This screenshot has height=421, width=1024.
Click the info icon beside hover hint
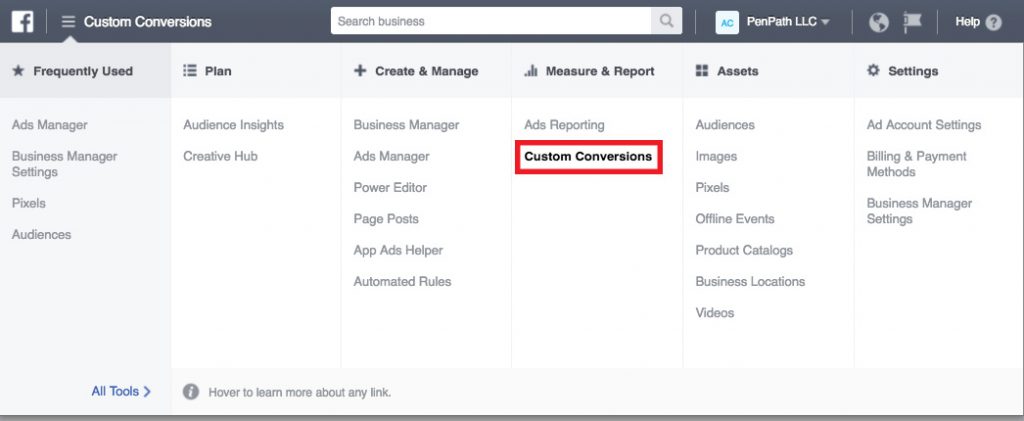[191, 392]
